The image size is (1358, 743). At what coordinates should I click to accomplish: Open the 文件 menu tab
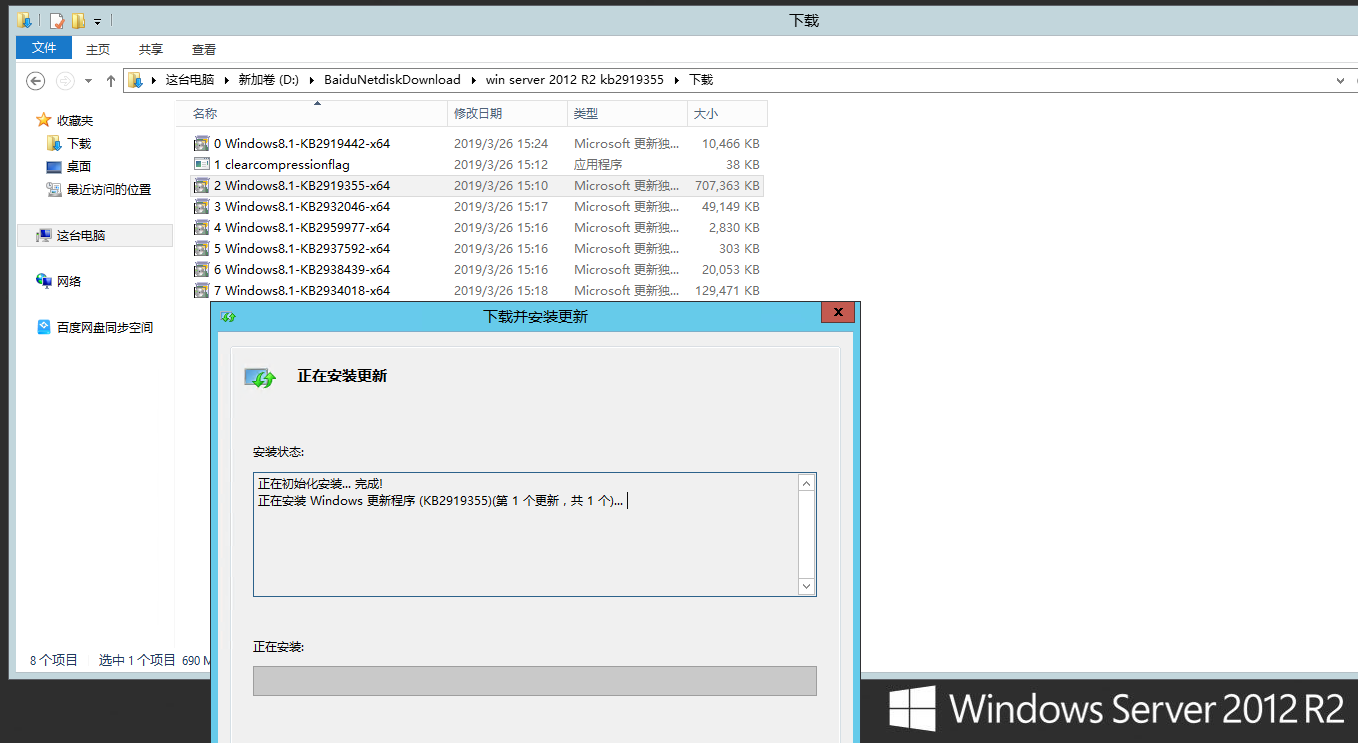(44, 48)
